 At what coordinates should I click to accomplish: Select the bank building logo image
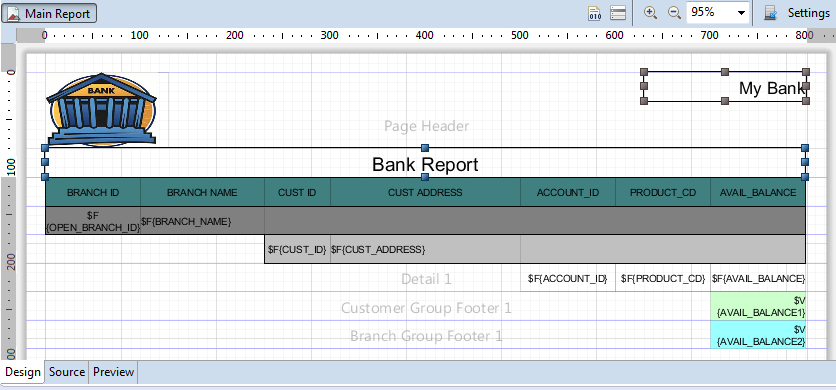102,109
